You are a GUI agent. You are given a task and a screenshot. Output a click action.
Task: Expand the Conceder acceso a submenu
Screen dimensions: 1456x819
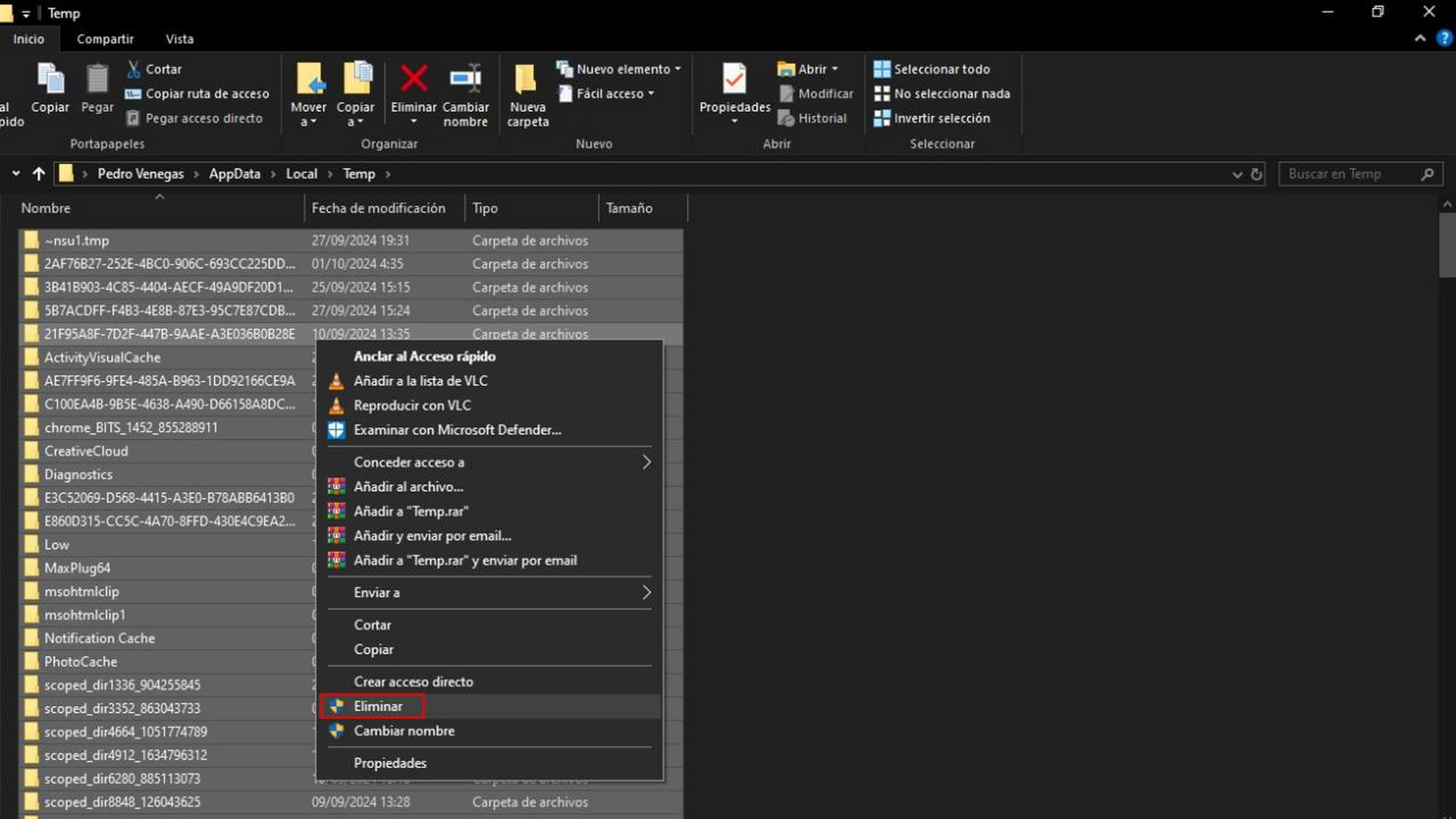click(490, 462)
